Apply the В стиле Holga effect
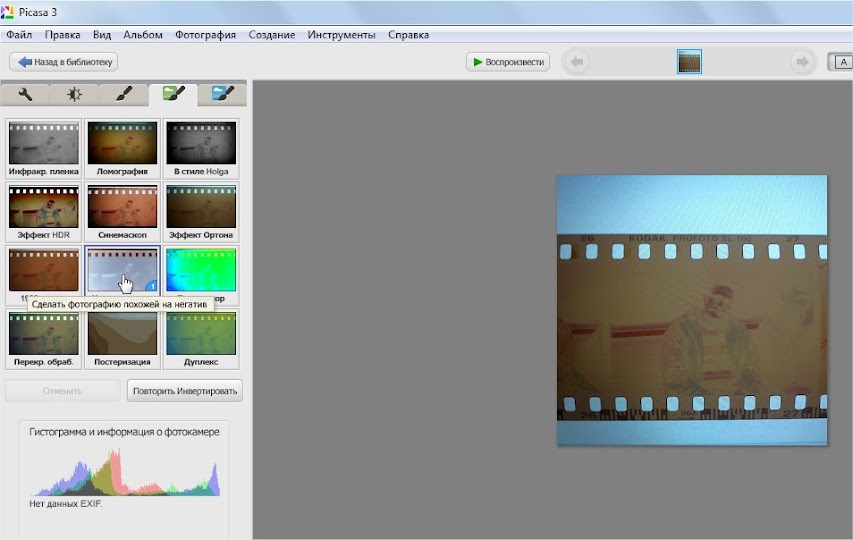Viewport: 853px width, 540px height. click(x=201, y=148)
